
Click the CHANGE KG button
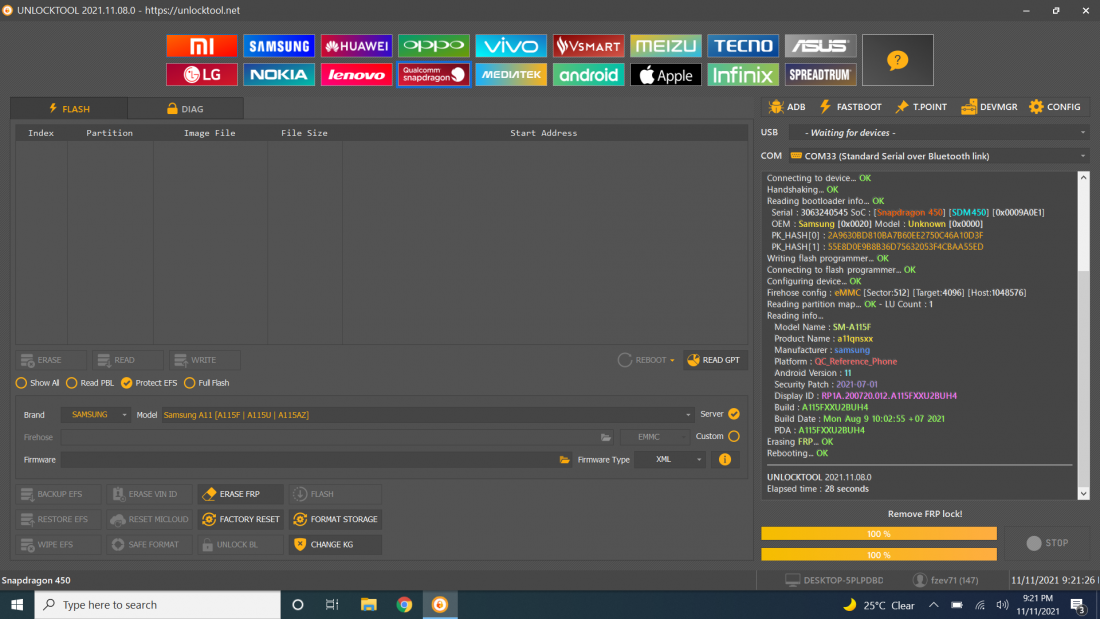[x=335, y=545]
